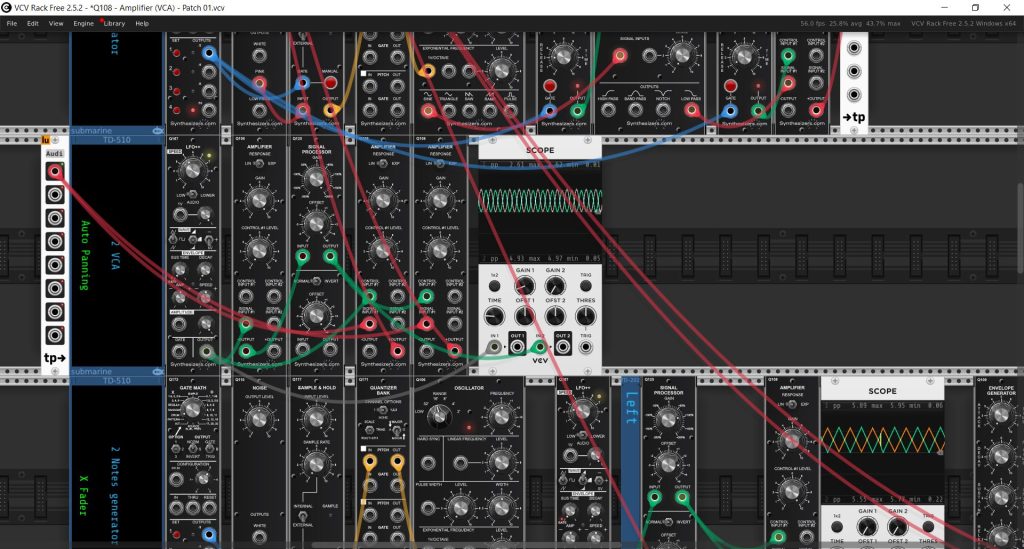
Task: Click the horizontal scrollbar at the bottom
Action: [467, 546]
